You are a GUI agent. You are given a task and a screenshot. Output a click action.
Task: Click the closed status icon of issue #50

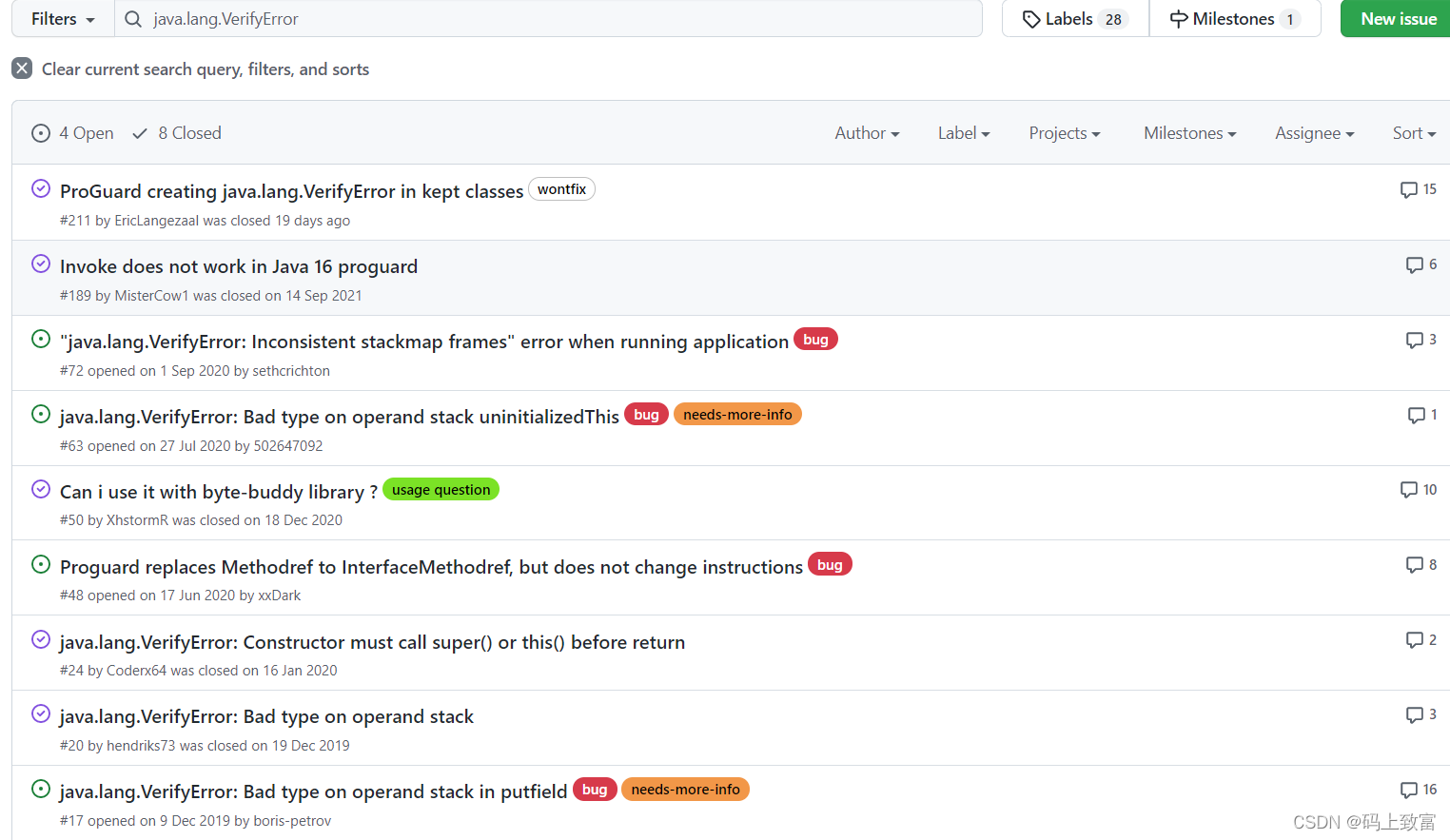tap(41, 489)
